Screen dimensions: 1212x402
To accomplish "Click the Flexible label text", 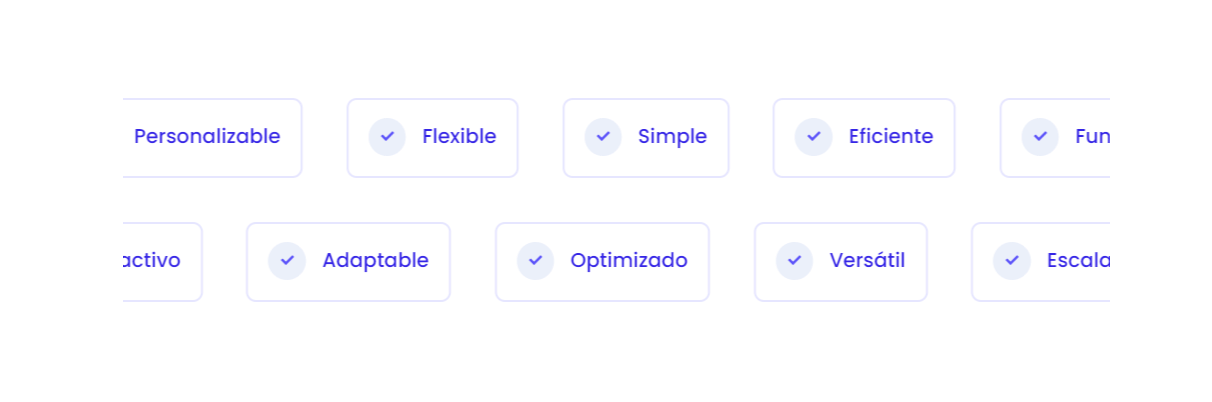I will (x=459, y=137).
